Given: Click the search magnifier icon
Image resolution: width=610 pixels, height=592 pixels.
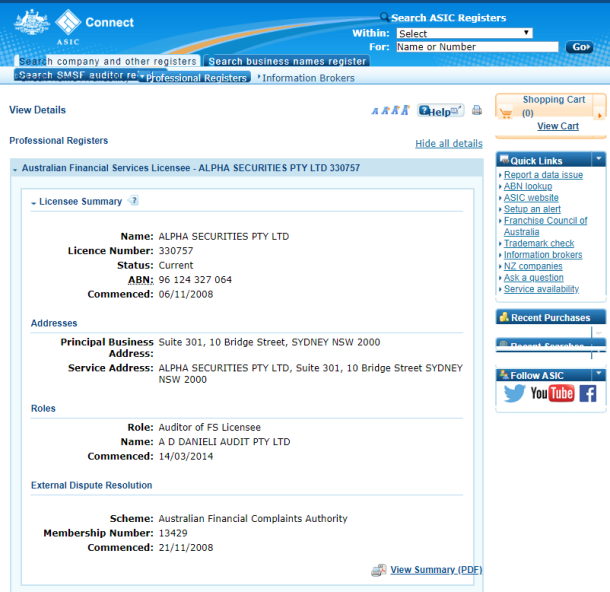Looking at the screenshot, I should click(x=384, y=17).
